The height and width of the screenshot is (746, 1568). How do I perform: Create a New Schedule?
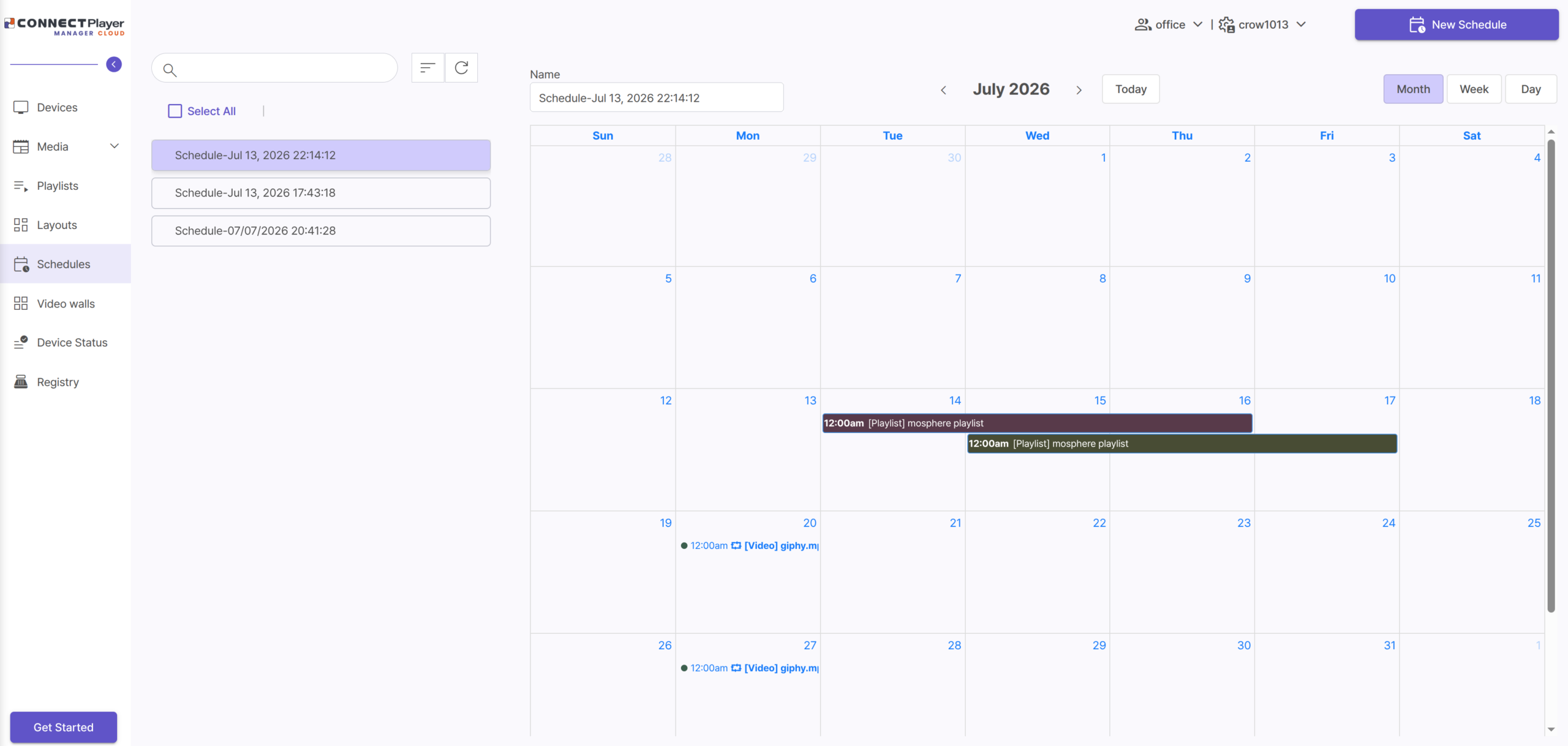coord(1457,24)
